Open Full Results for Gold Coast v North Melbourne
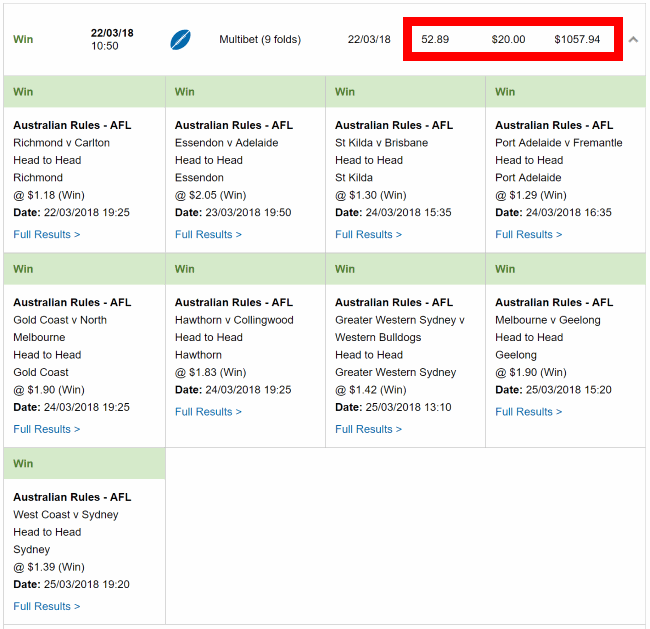Image resolution: width=650 pixels, height=629 pixels. click(x=46, y=429)
